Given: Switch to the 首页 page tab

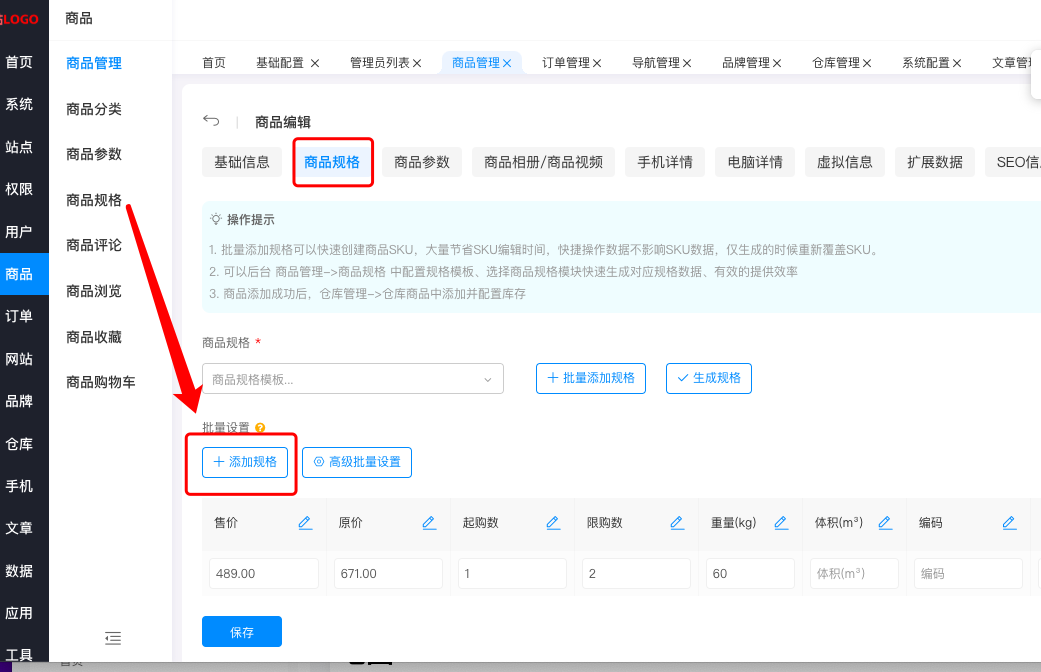Looking at the screenshot, I should point(214,62).
